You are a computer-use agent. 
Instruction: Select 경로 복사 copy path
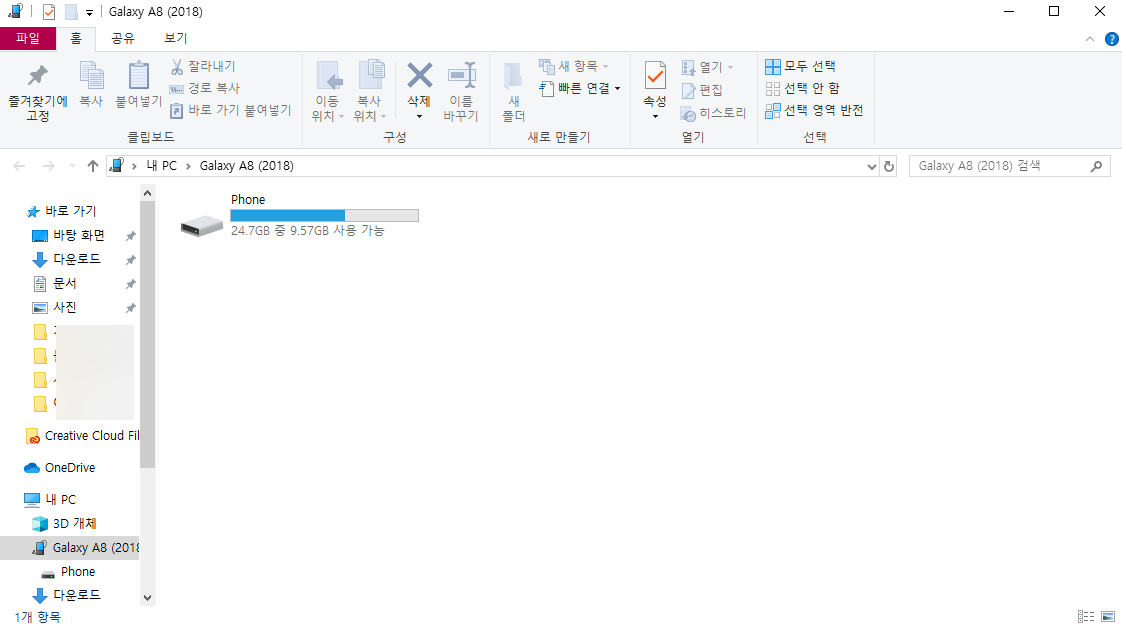point(205,88)
